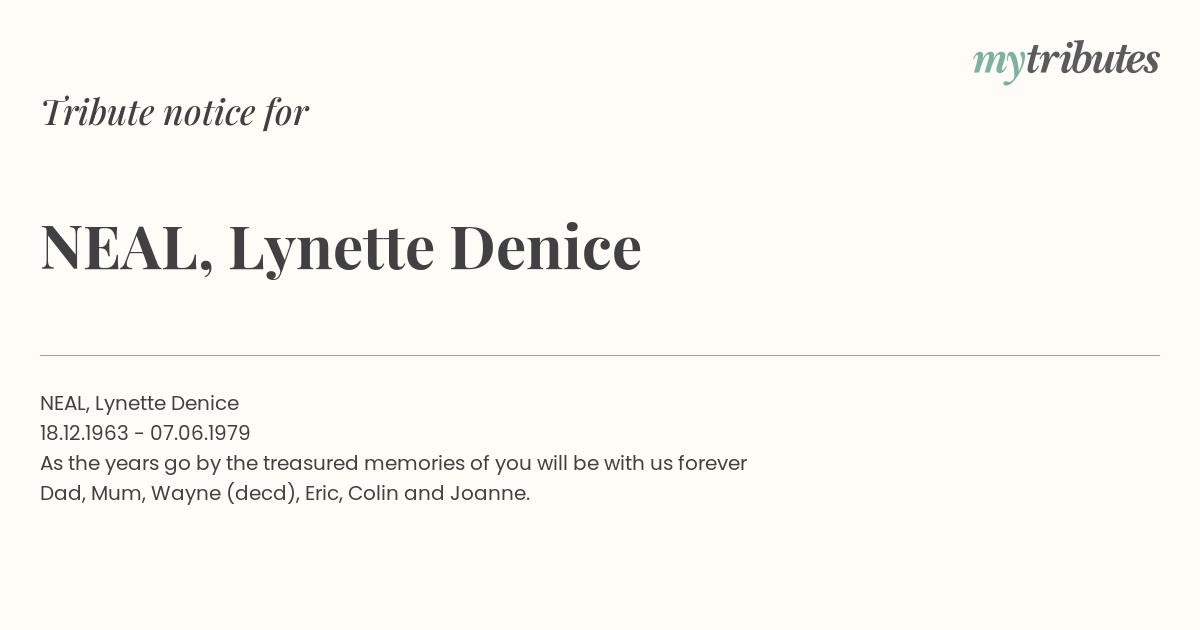
Task: Click the word "Tribute" in the italic heading
Action: [x=97, y=112]
